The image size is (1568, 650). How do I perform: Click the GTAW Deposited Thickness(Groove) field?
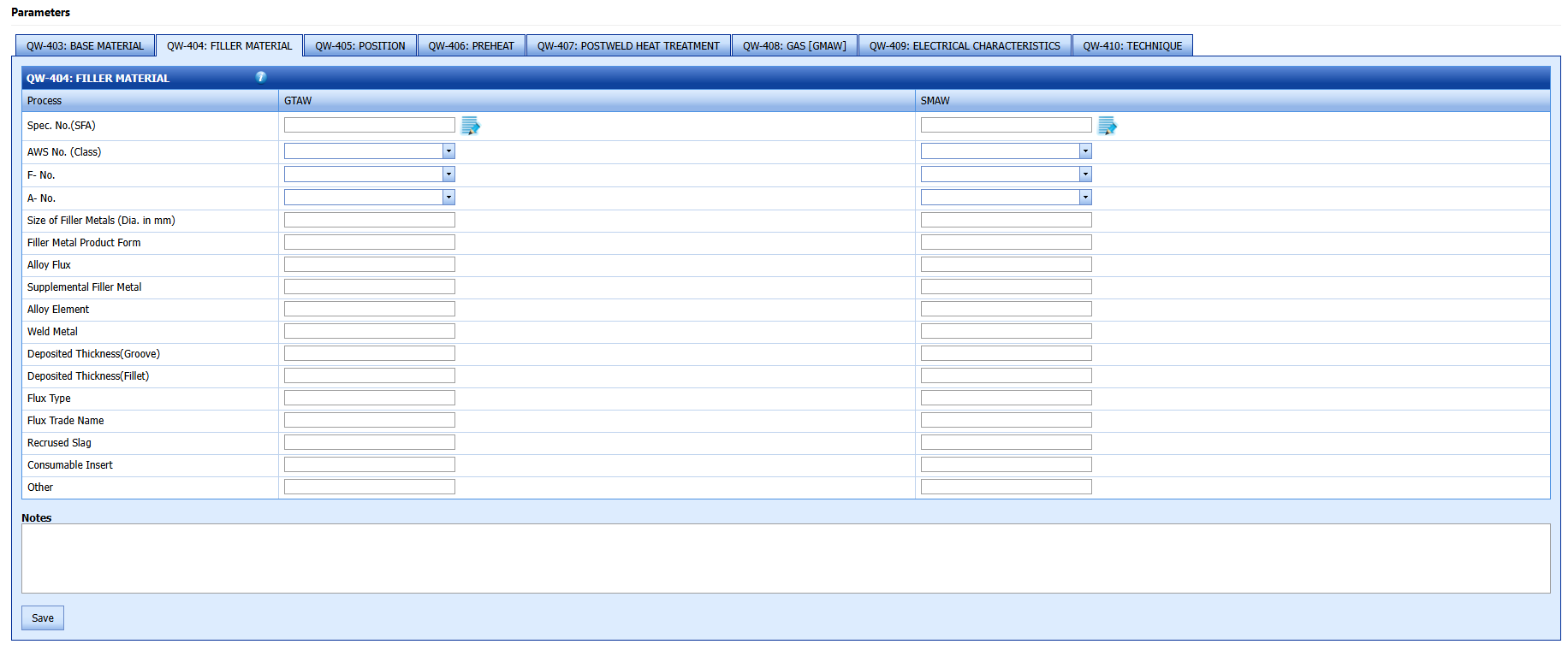[369, 354]
